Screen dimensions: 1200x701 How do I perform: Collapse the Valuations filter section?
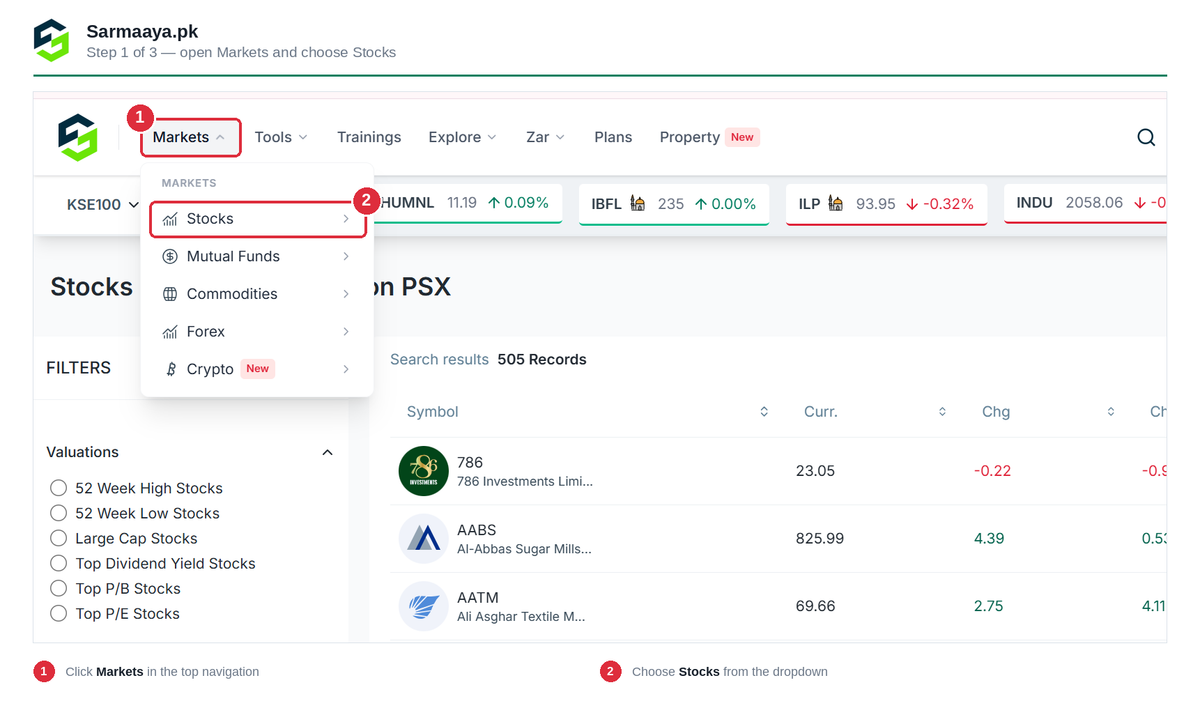pyautogui.click(x=327, y=452)
